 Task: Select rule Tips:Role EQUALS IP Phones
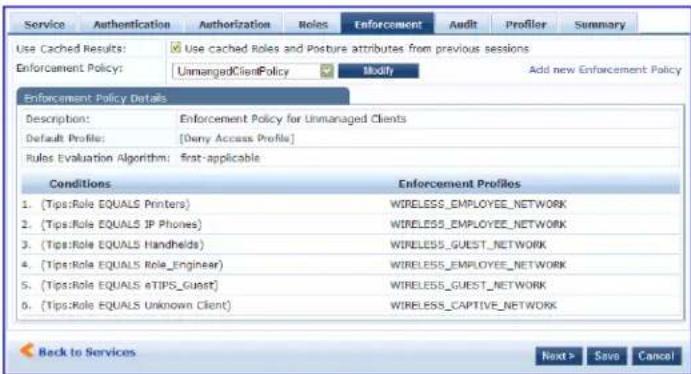pos(121,224)
